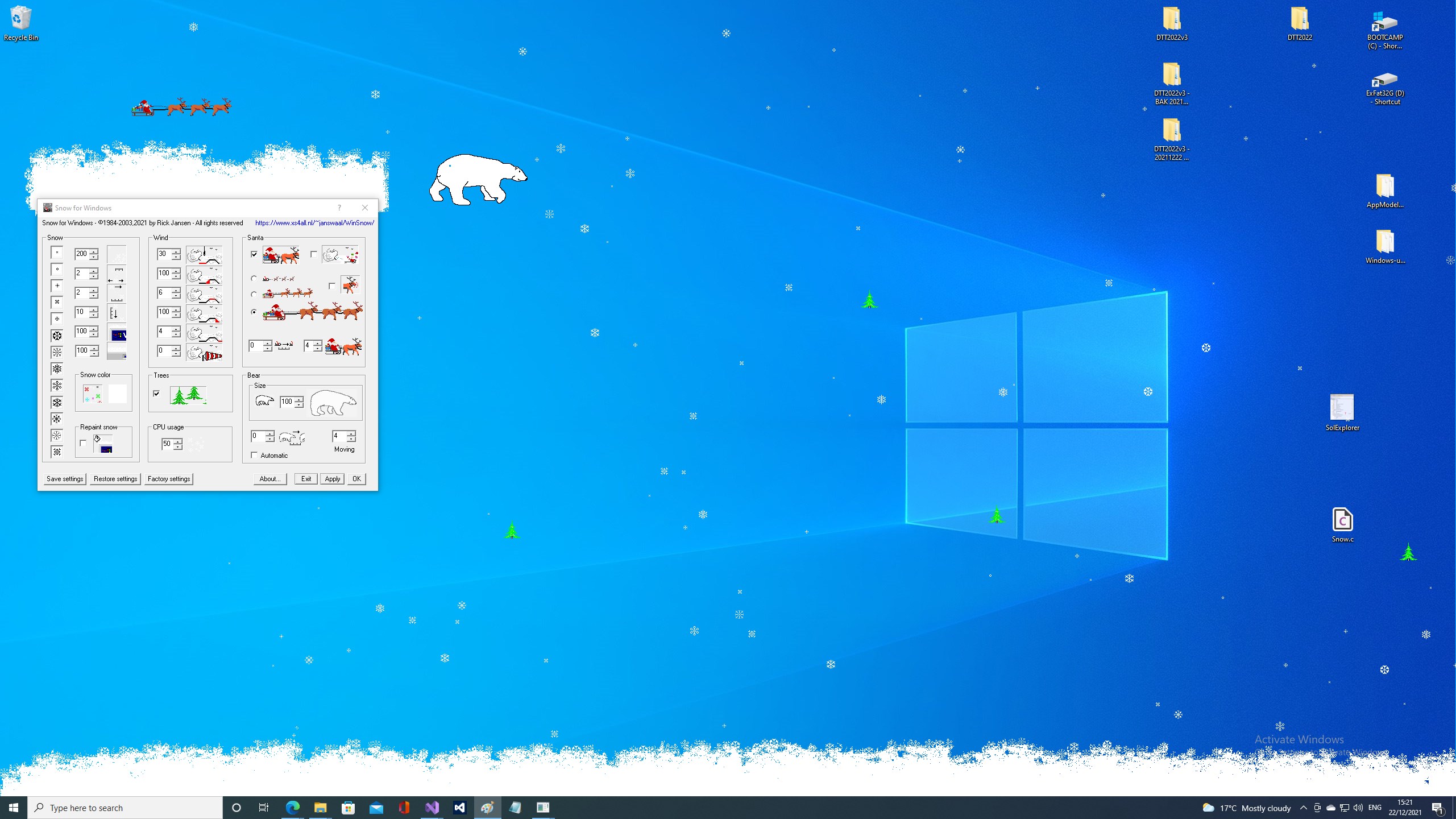Click the snow color swatch

point(117,394)
